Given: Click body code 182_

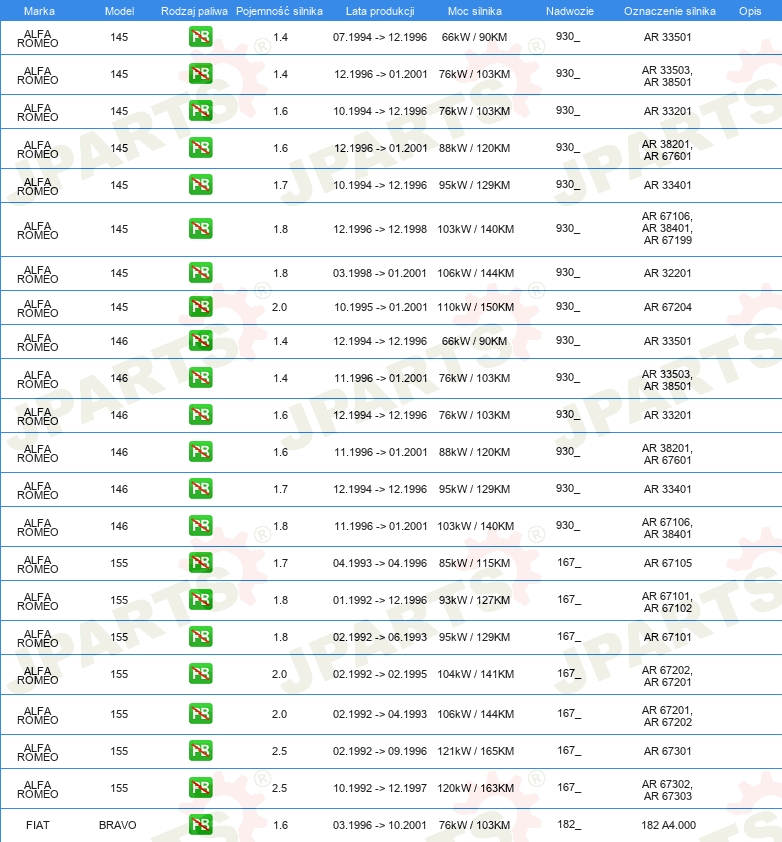Looking at the screenshot, I should click(x=568, y=824).
